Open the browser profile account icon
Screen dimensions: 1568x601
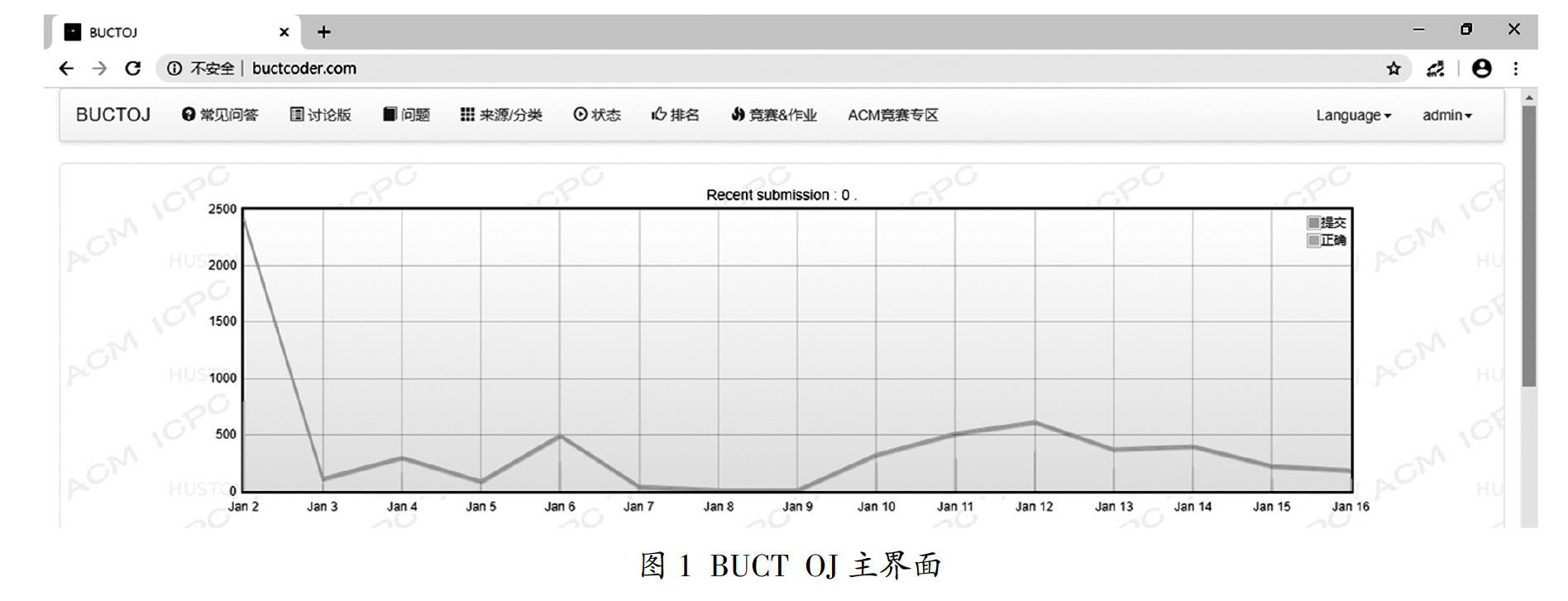tap(1481, 69)
